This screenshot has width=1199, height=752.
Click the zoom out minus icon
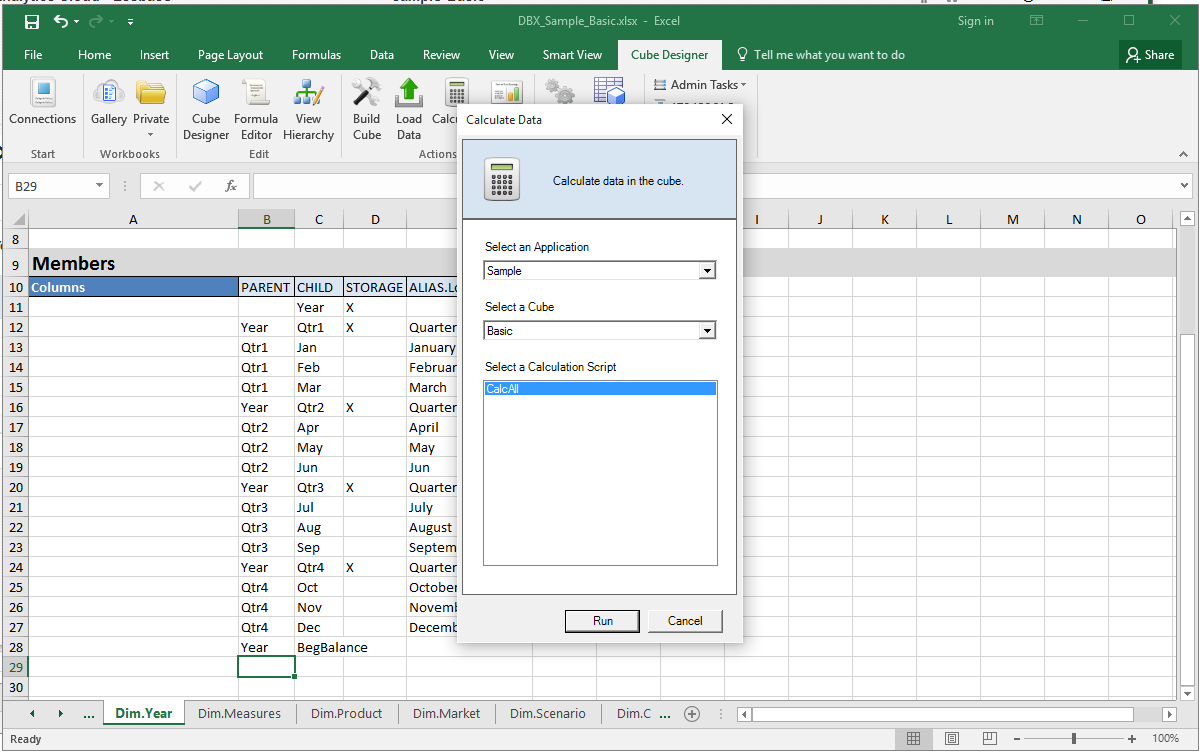coord(1017,739)
